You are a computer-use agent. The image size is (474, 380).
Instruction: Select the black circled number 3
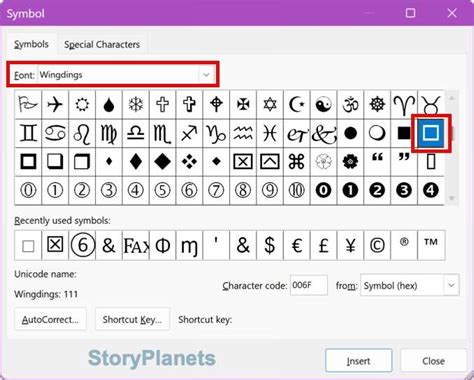tap(404, 190)
